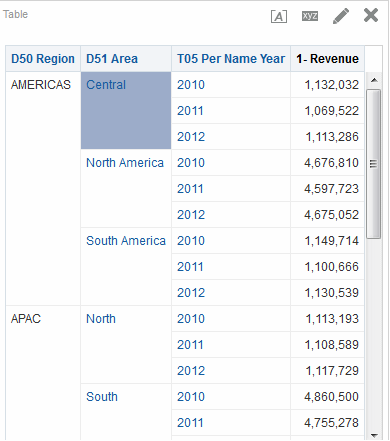This screenshot has width=390, height=441.
Task: Select the 1- Revenue column header
Action: [328, 59]
